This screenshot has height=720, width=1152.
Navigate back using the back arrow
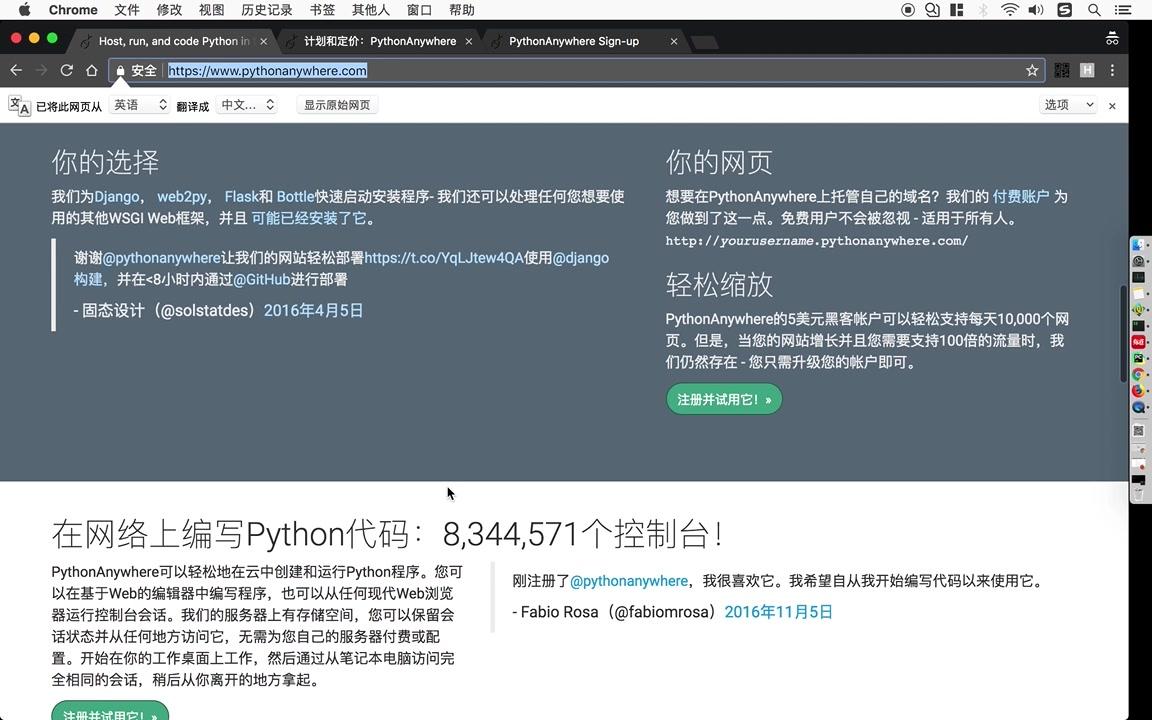click(x=16, y=70)
